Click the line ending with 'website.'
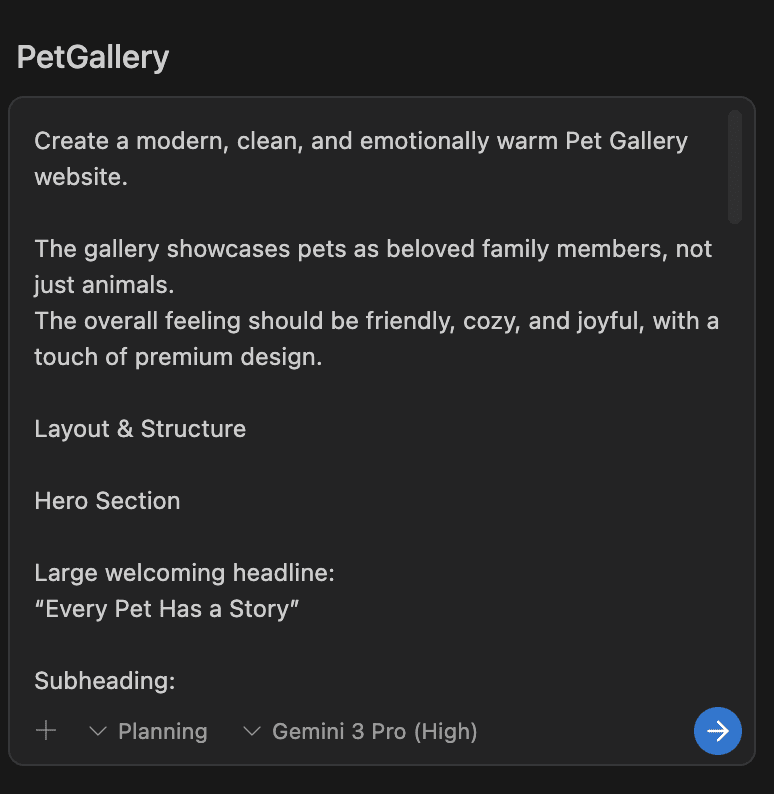The height and width of the screenshot is (794, 774). pos(81,177)
